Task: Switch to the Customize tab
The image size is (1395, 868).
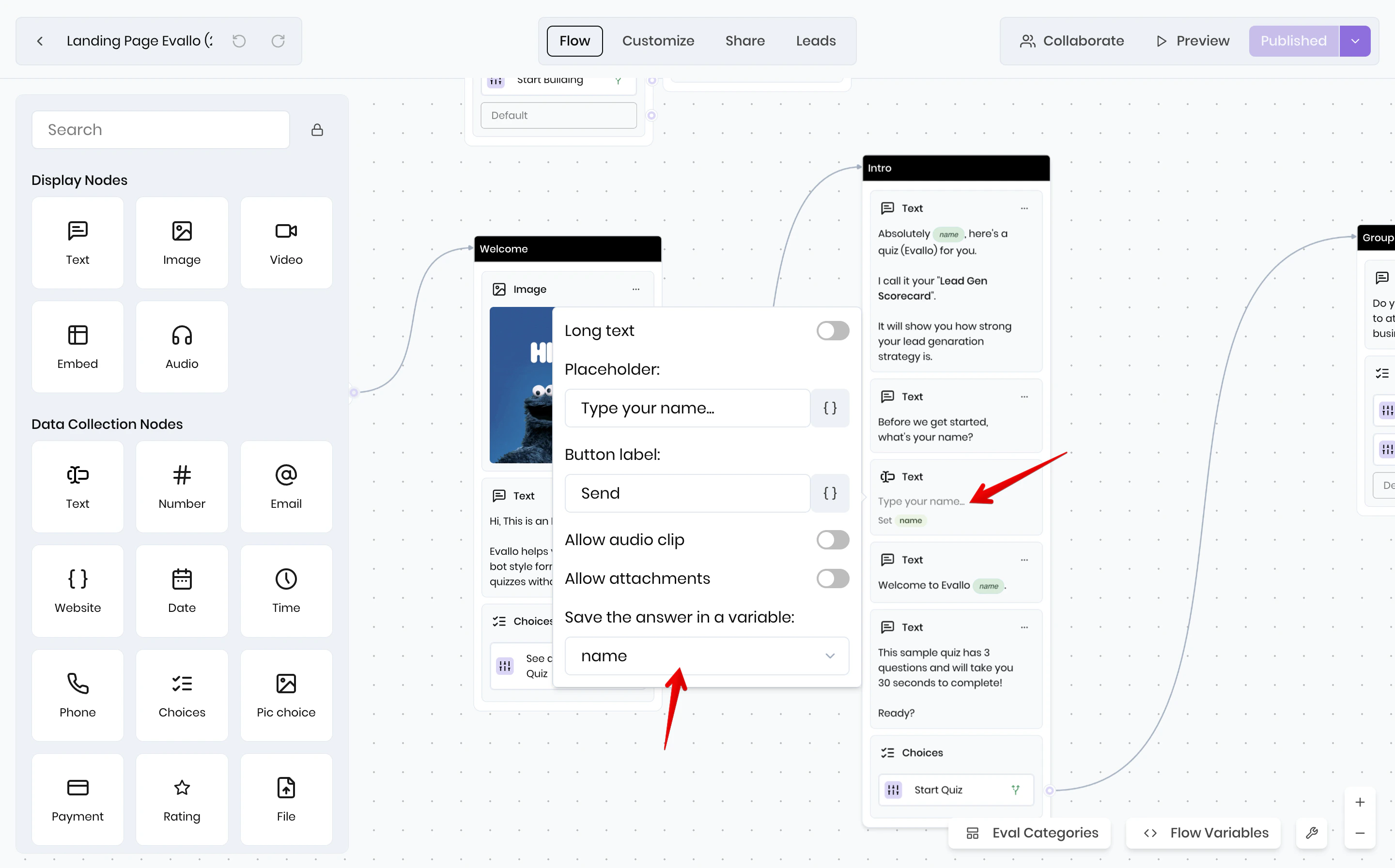Action: [658, 41]
